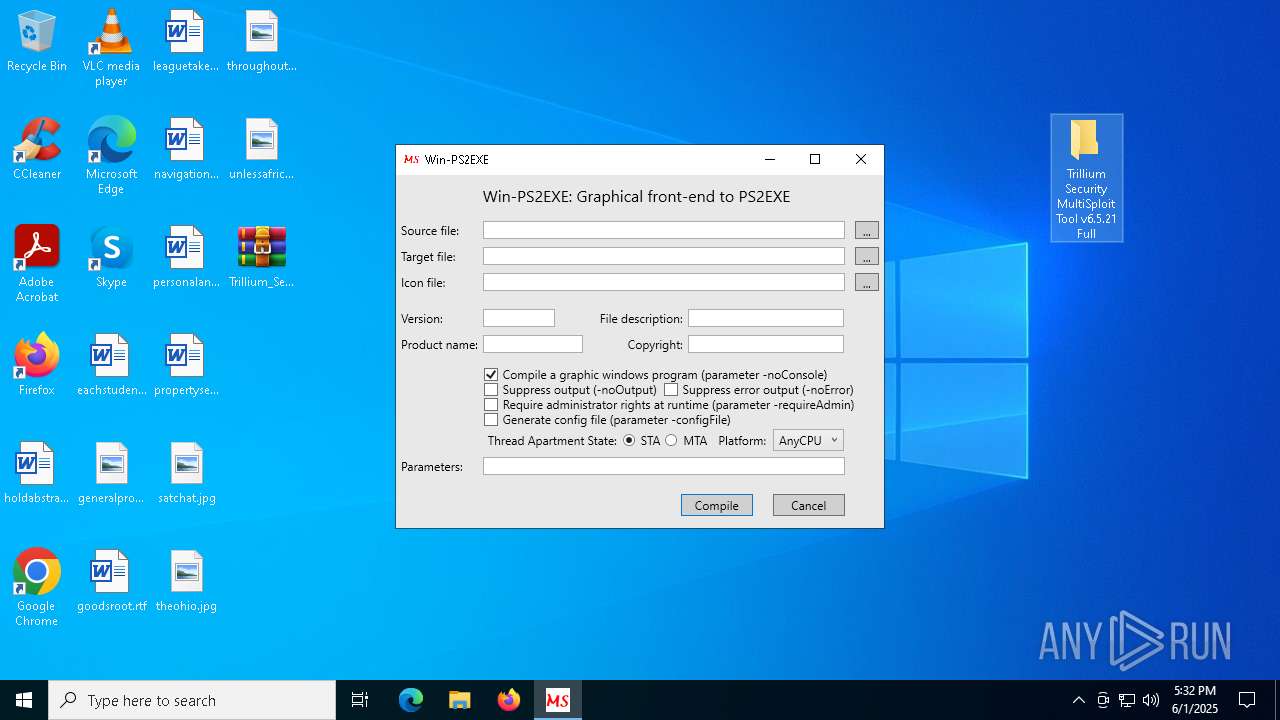Focus the Product name input field
The width and height of the screenshot is (1280, 720).
click(533, 344)
